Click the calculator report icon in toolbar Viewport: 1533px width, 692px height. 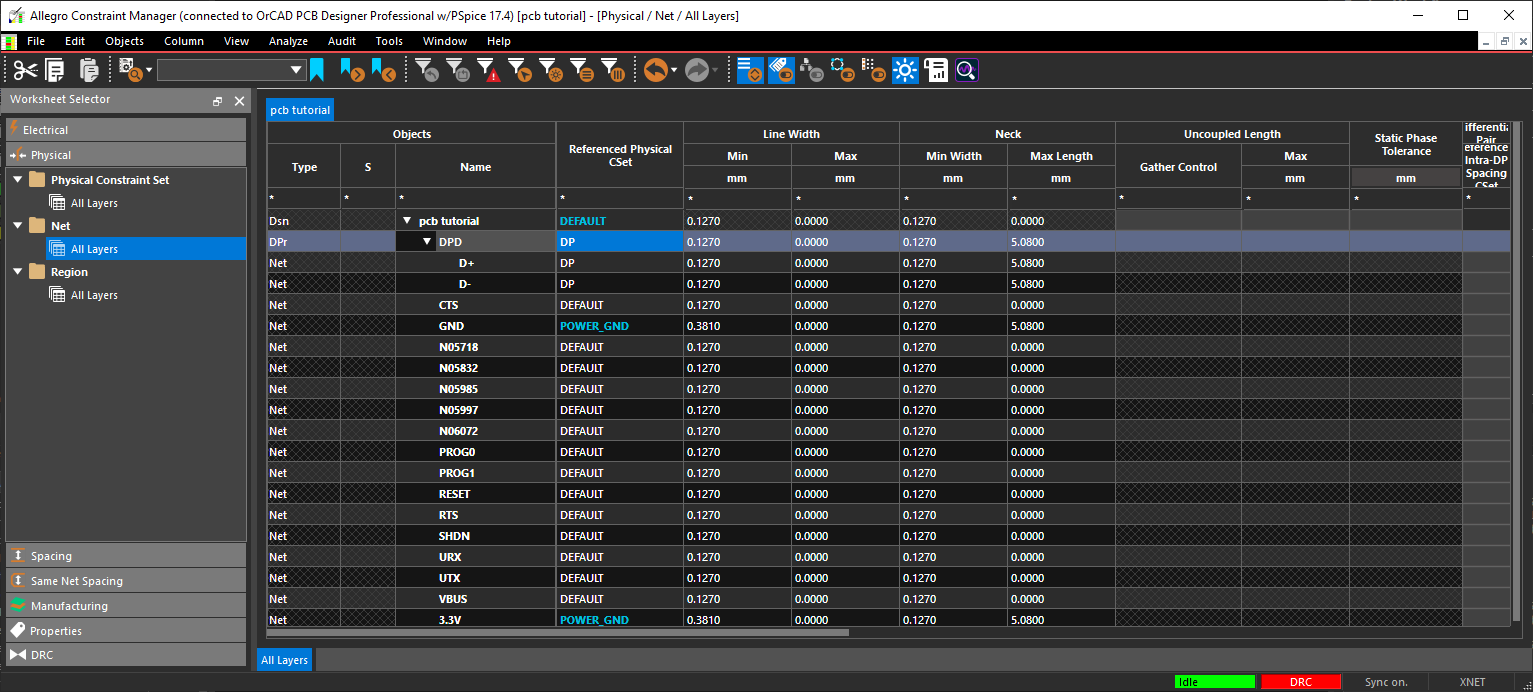coord(936,70)
